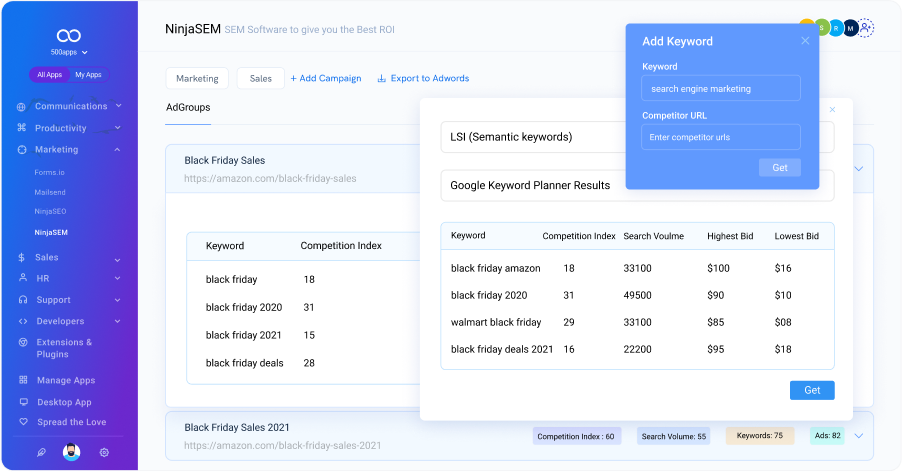Select the Marketing campaign tab
Image resolution: width=902 pixels, height=472 pixels.
click(197, 78)
